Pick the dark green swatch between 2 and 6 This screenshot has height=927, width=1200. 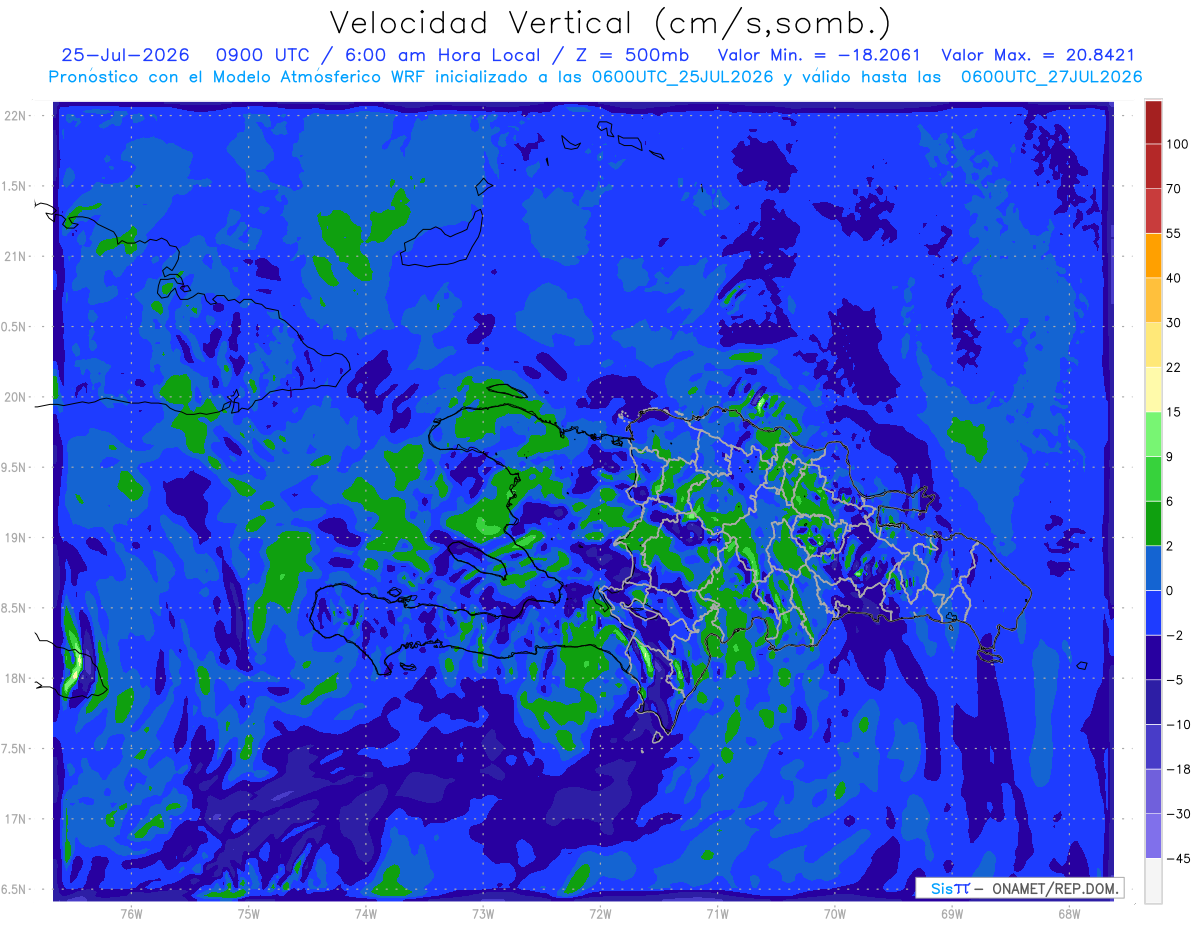(x=1153, y=523)
